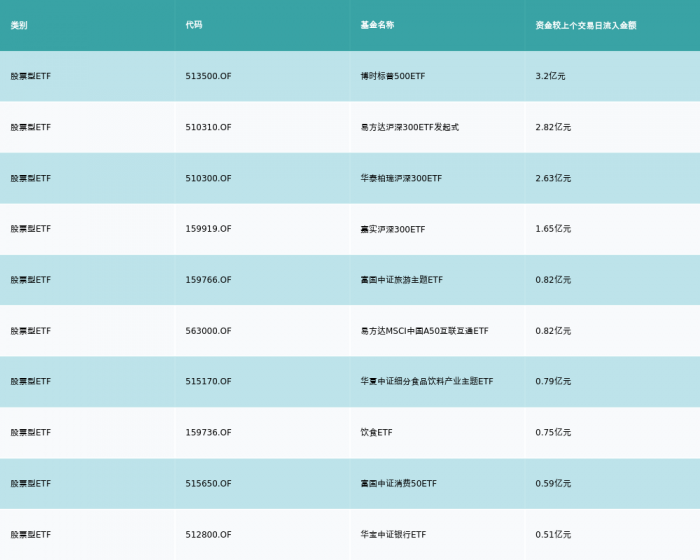Select fund name 富国中证消费50ETF

click(x=399, y=484)
